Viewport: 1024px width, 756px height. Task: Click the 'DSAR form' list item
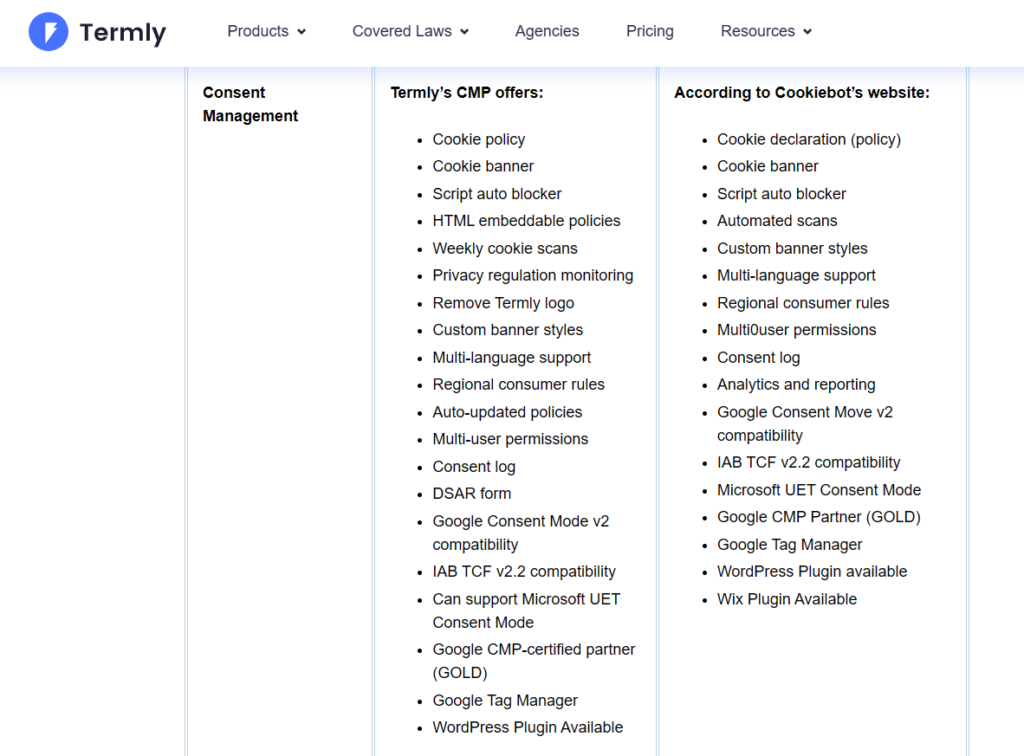(472, 494)
